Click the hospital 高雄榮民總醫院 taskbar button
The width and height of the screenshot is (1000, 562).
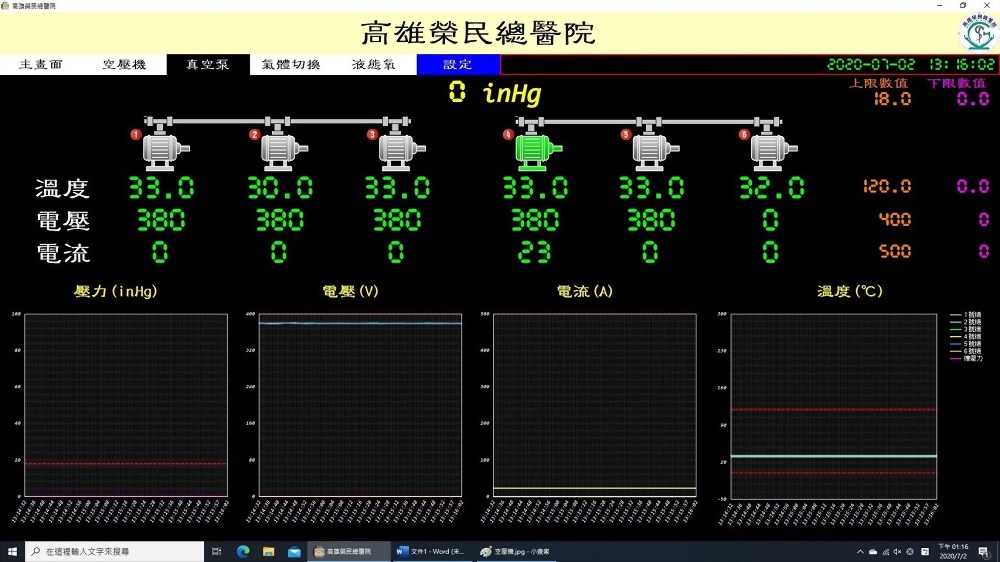[349, 551]
